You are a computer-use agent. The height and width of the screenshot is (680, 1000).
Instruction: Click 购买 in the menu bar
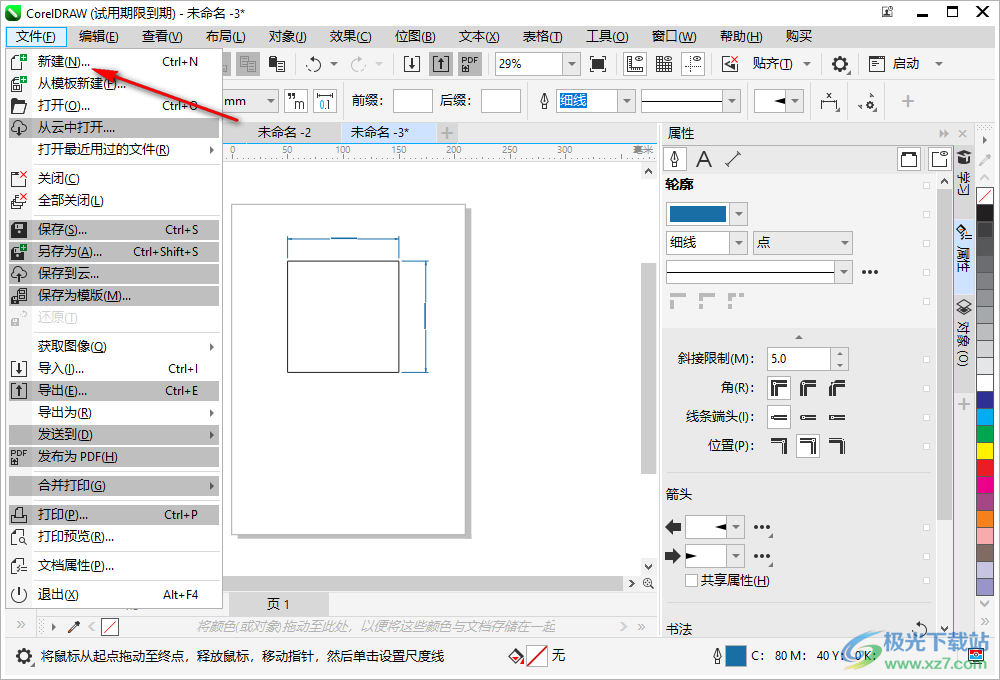click(x=798, y=36)
